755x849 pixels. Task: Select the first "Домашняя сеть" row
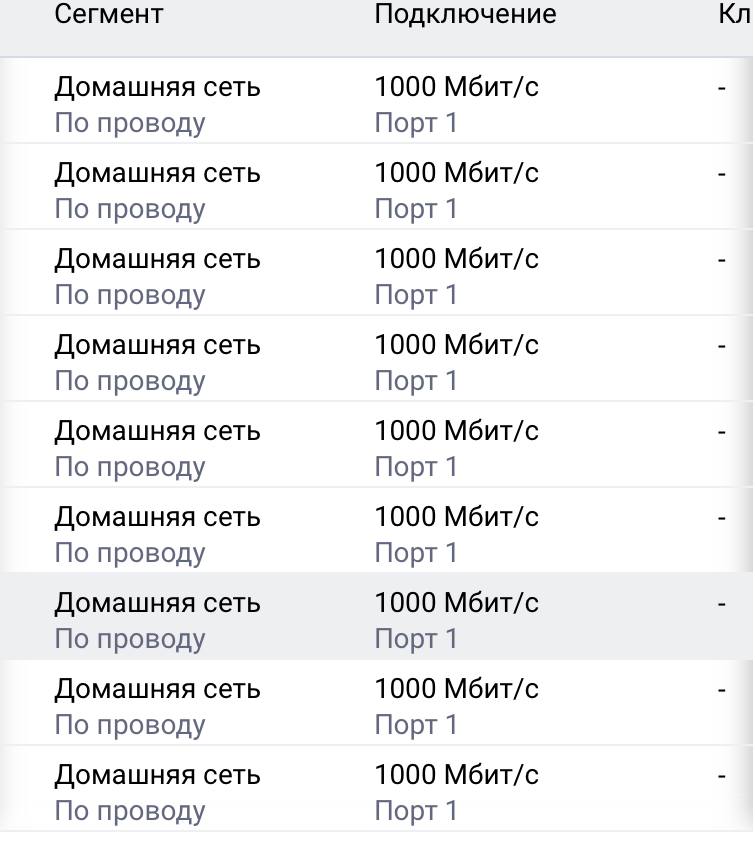coord(157,87)
